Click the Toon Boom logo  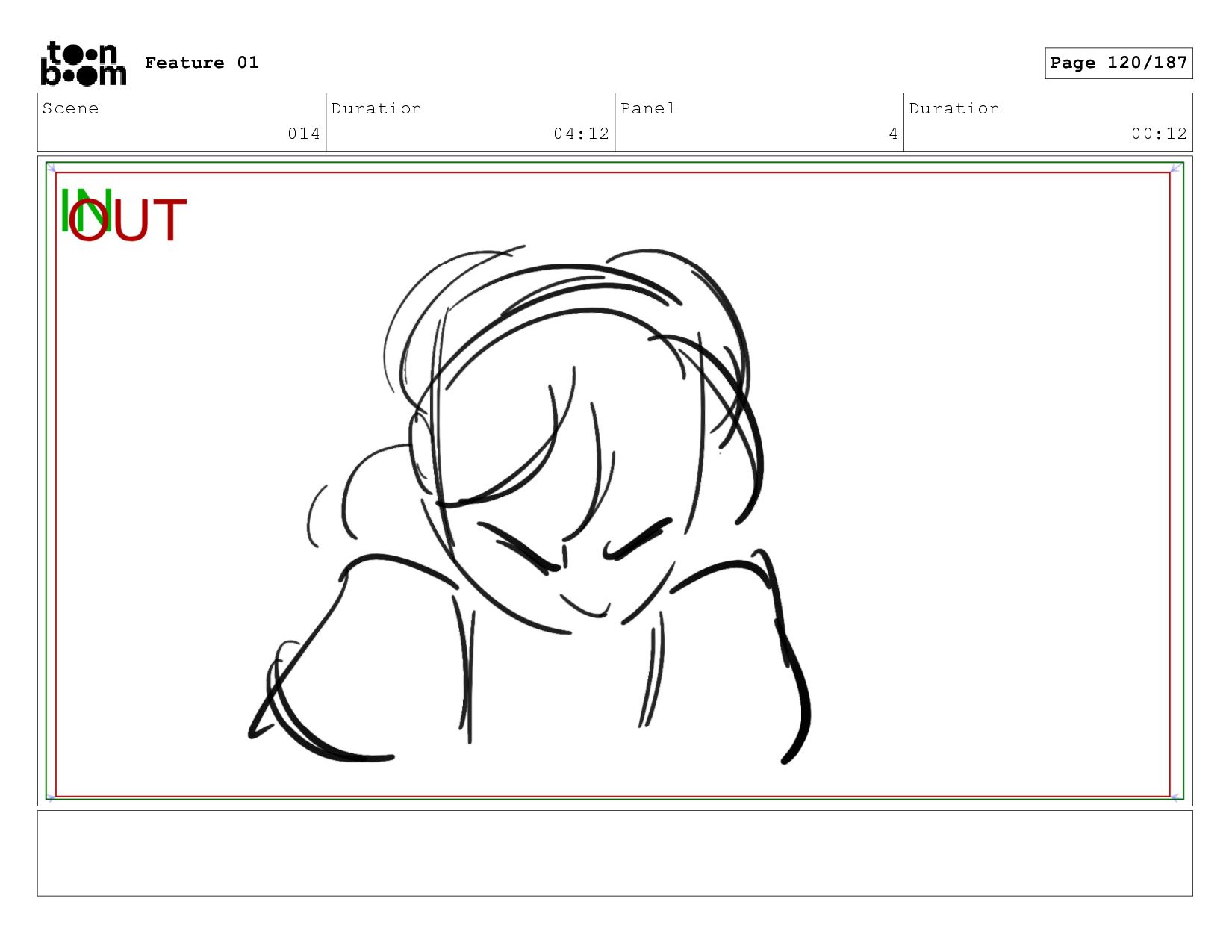tap(83, 63)
